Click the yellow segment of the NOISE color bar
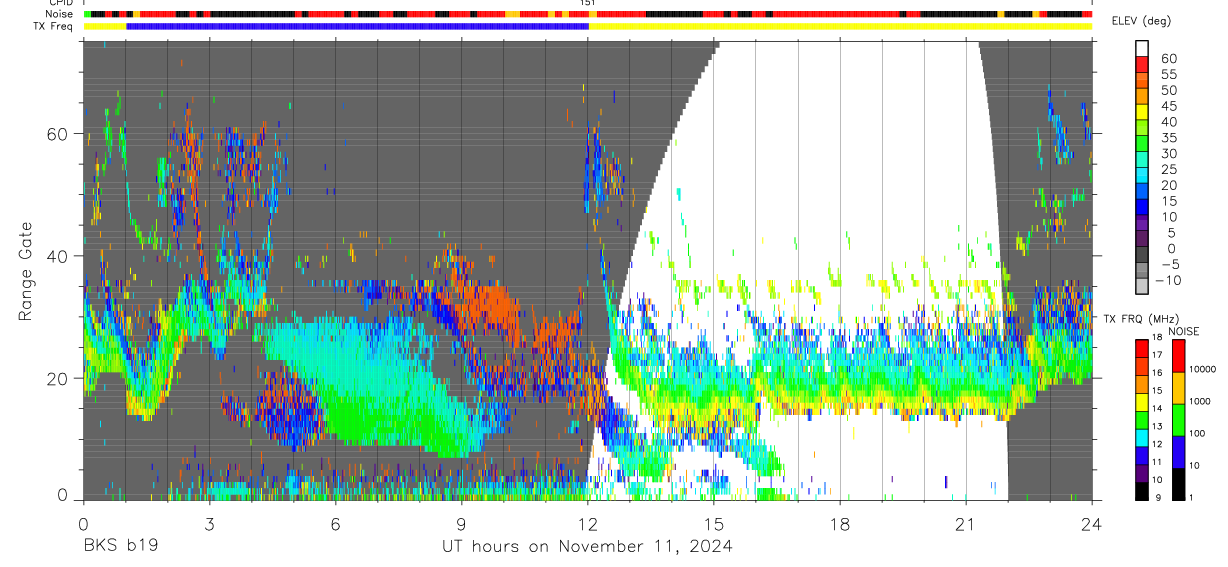1228x567 pixels. click(1177, 388)
